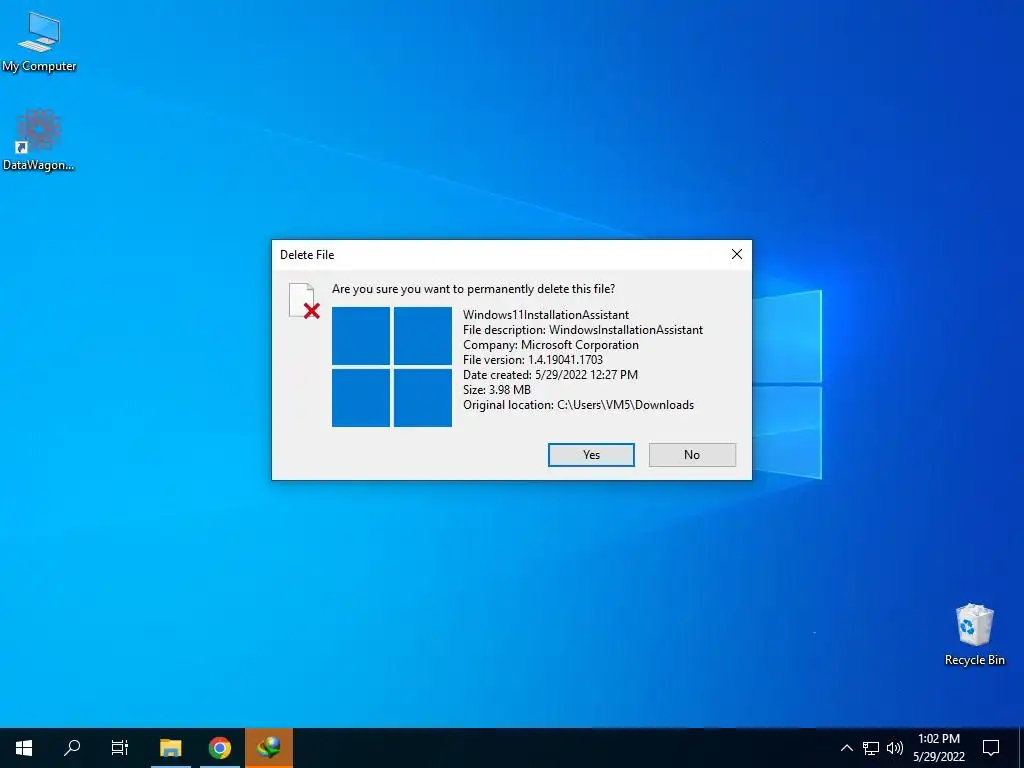Viewport: 1024px width, 768px height.
Task: Open the Action Center notifications
Action: [x=991, y=748]
